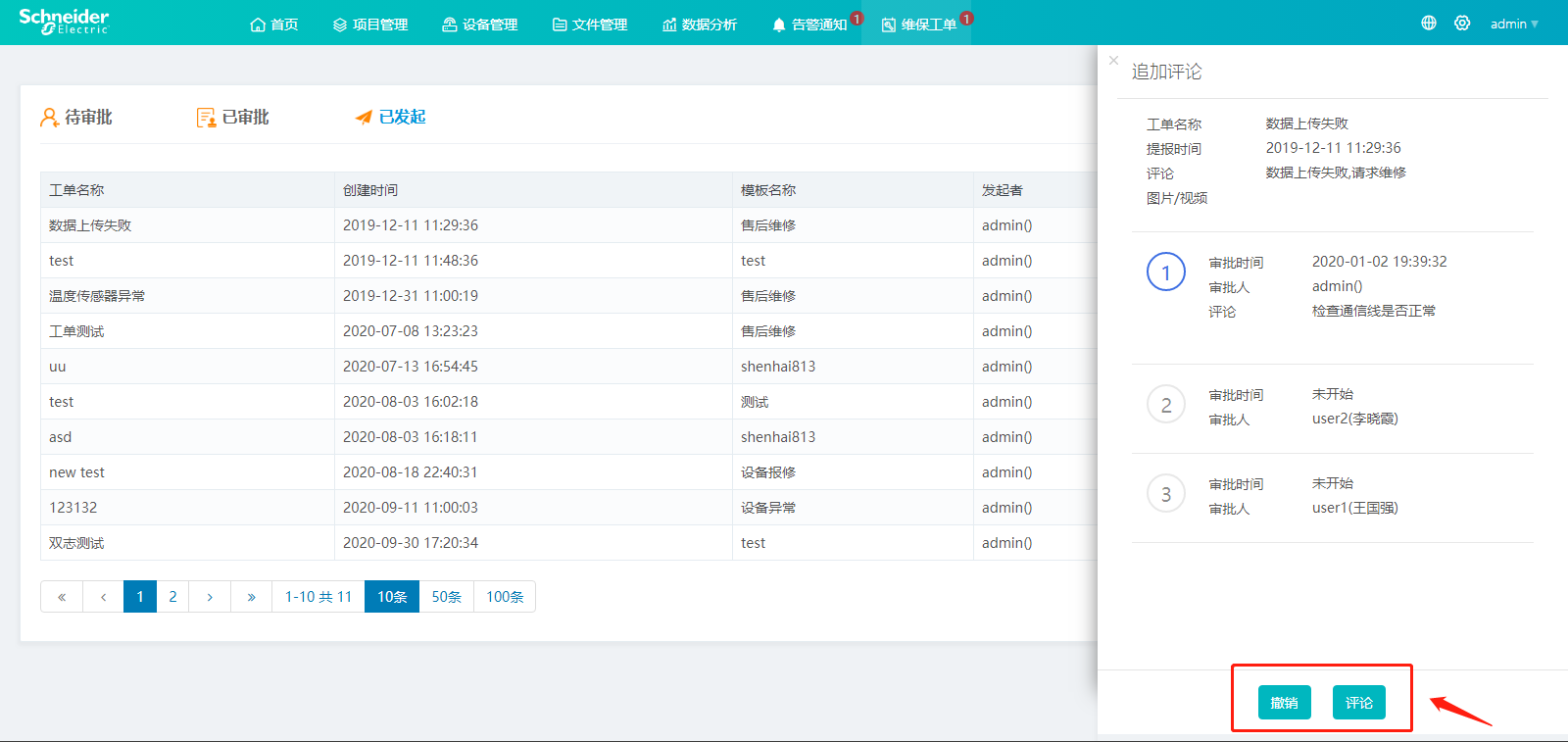Click the alarm bell icon
1568x742 pixels.
[779, 25]
